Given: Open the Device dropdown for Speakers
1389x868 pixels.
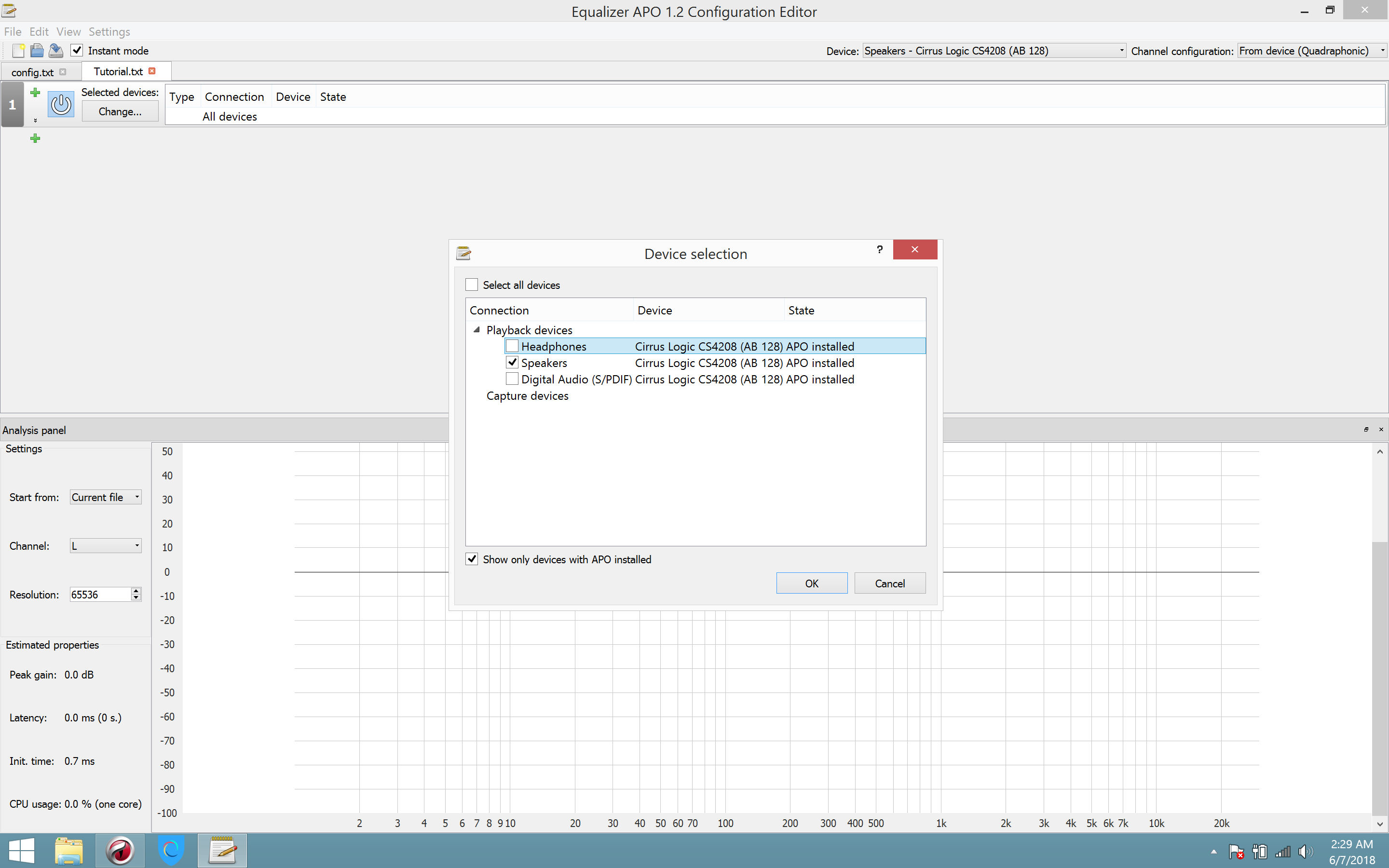Looking at the screenshot, I should [x=994, y=51].
